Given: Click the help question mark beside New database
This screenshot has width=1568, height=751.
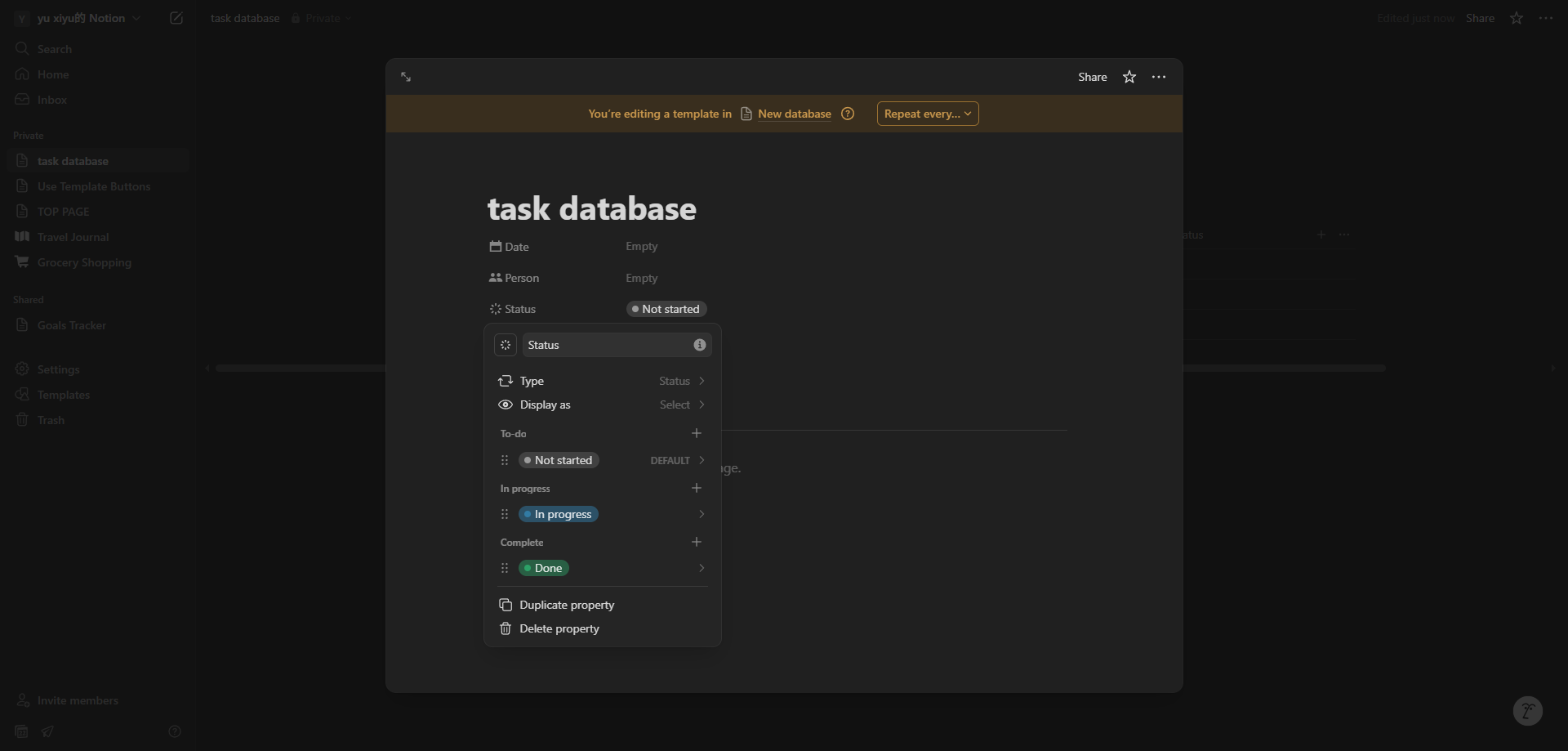Looking at the screenshot, I should tap(848, 114).
